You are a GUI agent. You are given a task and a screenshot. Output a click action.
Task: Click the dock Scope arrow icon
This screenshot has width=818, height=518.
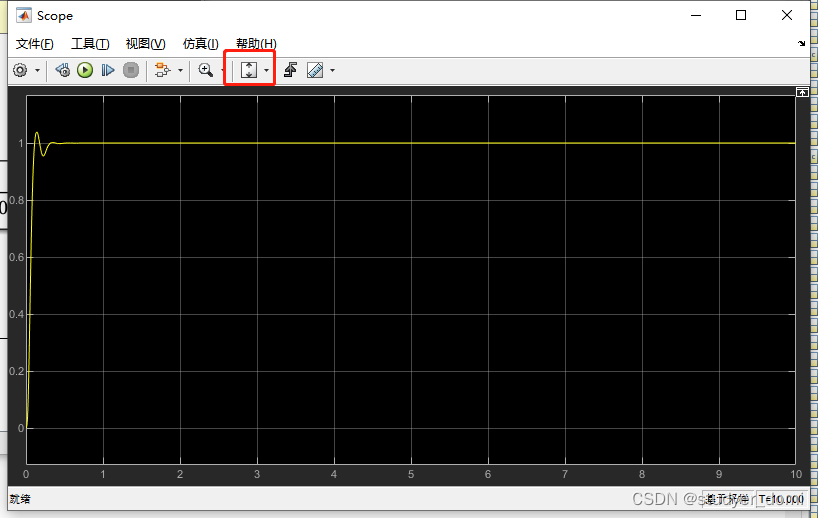[801, 44]
